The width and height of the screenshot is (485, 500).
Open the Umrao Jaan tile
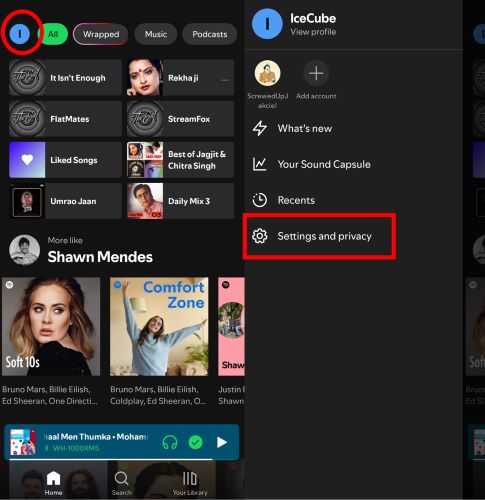(65, 201)
